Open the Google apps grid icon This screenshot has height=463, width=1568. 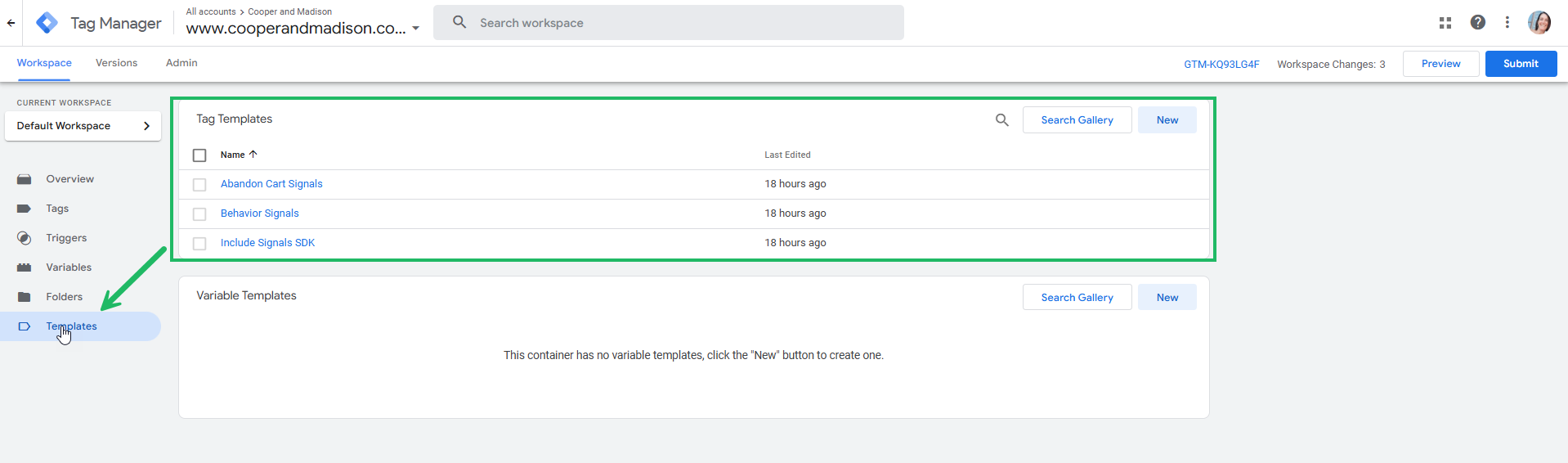tap(1445, 23)
